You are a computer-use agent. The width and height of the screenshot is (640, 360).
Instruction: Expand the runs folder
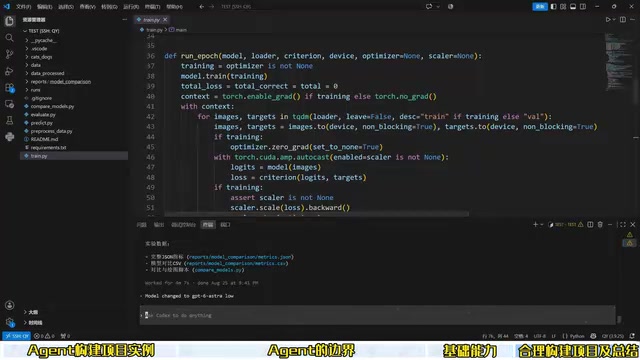[x=35, y=90]
